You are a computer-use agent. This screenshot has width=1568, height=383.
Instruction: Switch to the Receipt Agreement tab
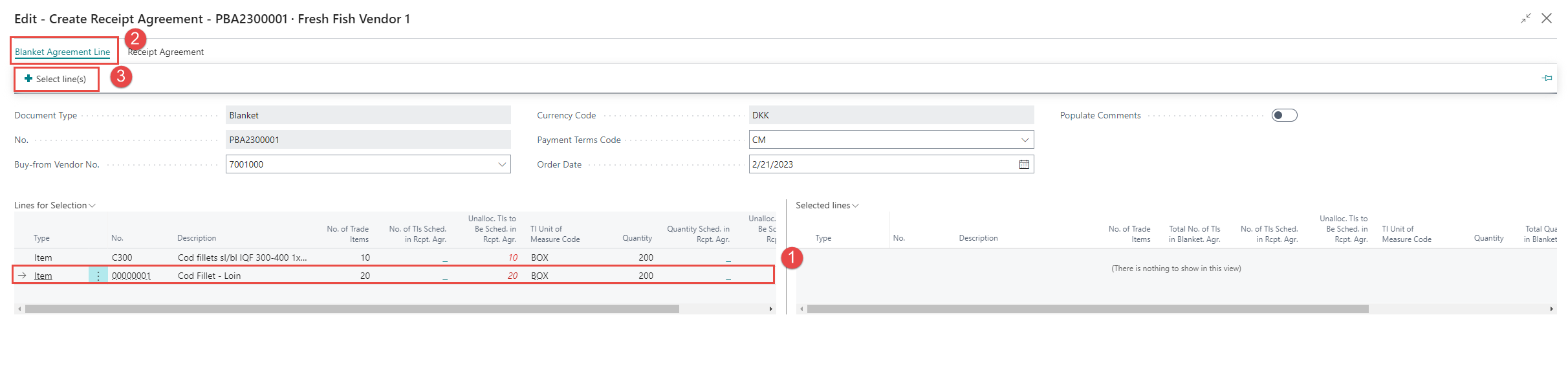click(166, 52)
